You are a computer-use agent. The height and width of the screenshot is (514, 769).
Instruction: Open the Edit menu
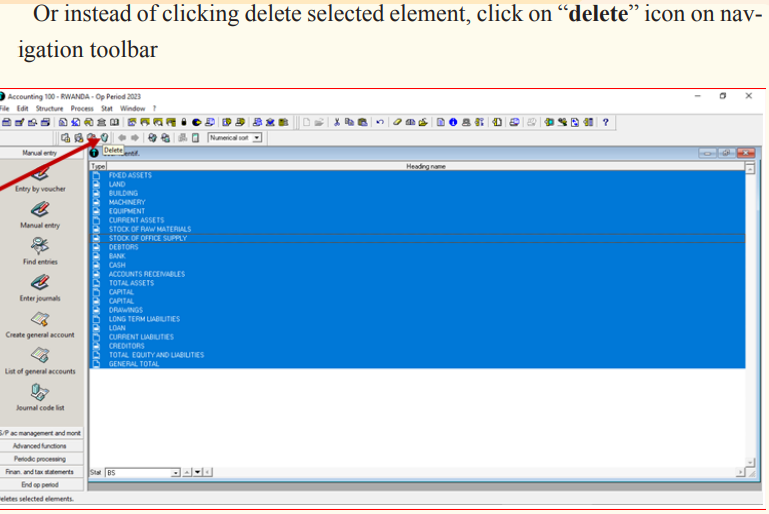pos(23,108)
